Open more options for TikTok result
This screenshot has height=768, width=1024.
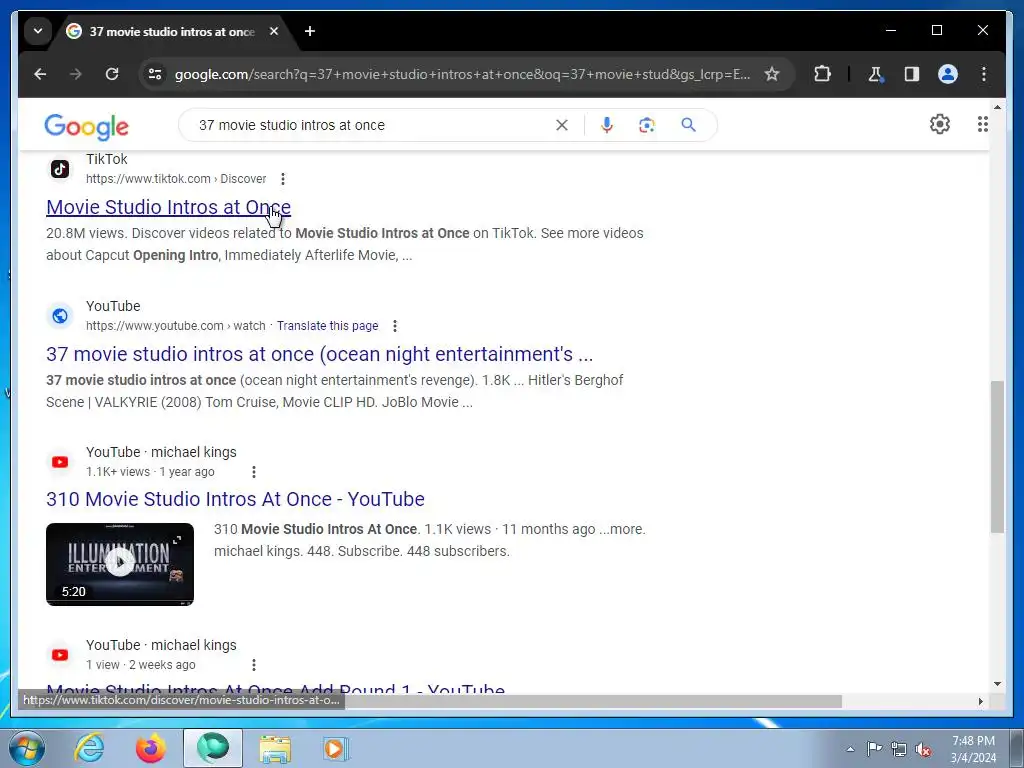point(283,179)
